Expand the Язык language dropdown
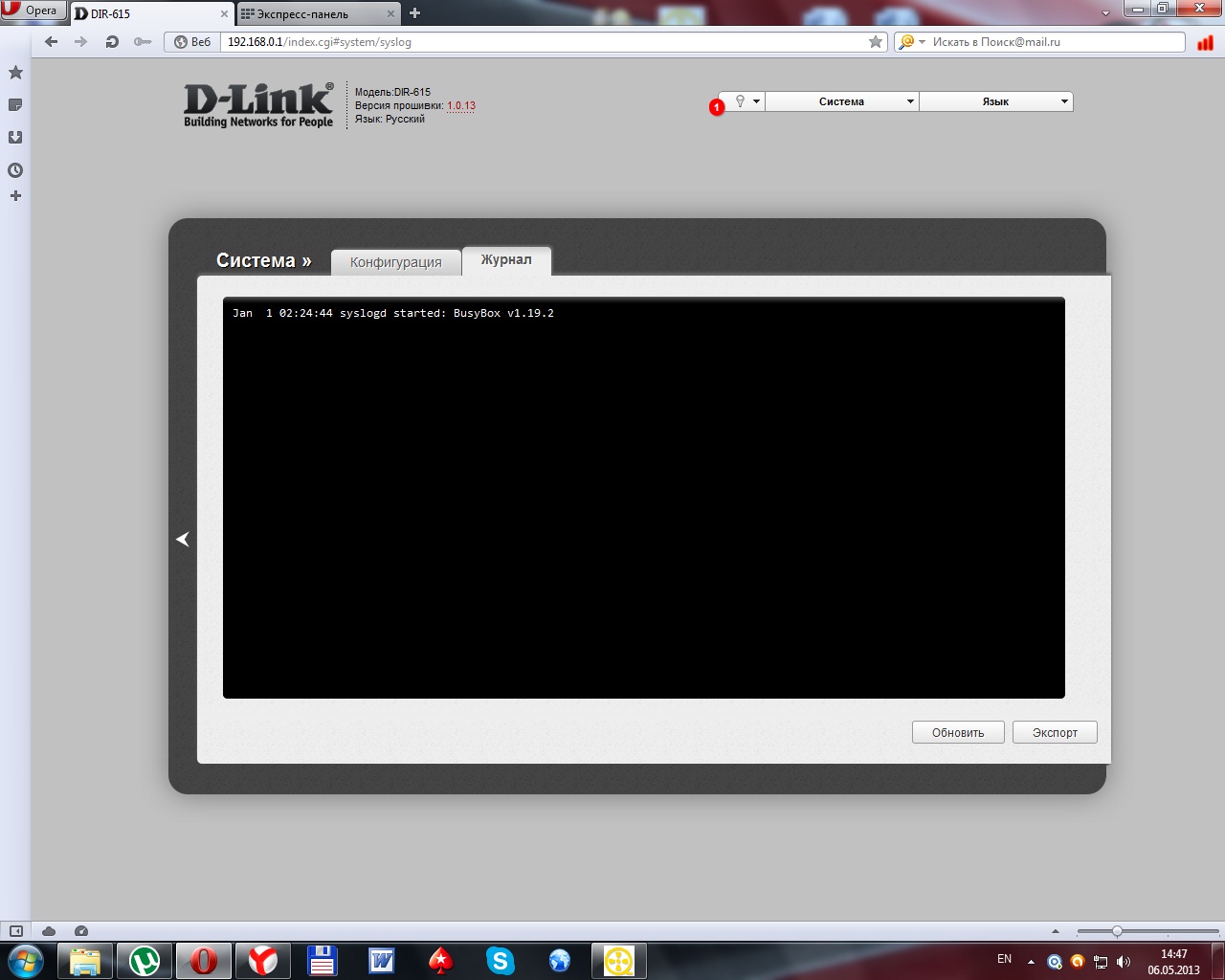The image size is (1225, 980). coord(996,101)
